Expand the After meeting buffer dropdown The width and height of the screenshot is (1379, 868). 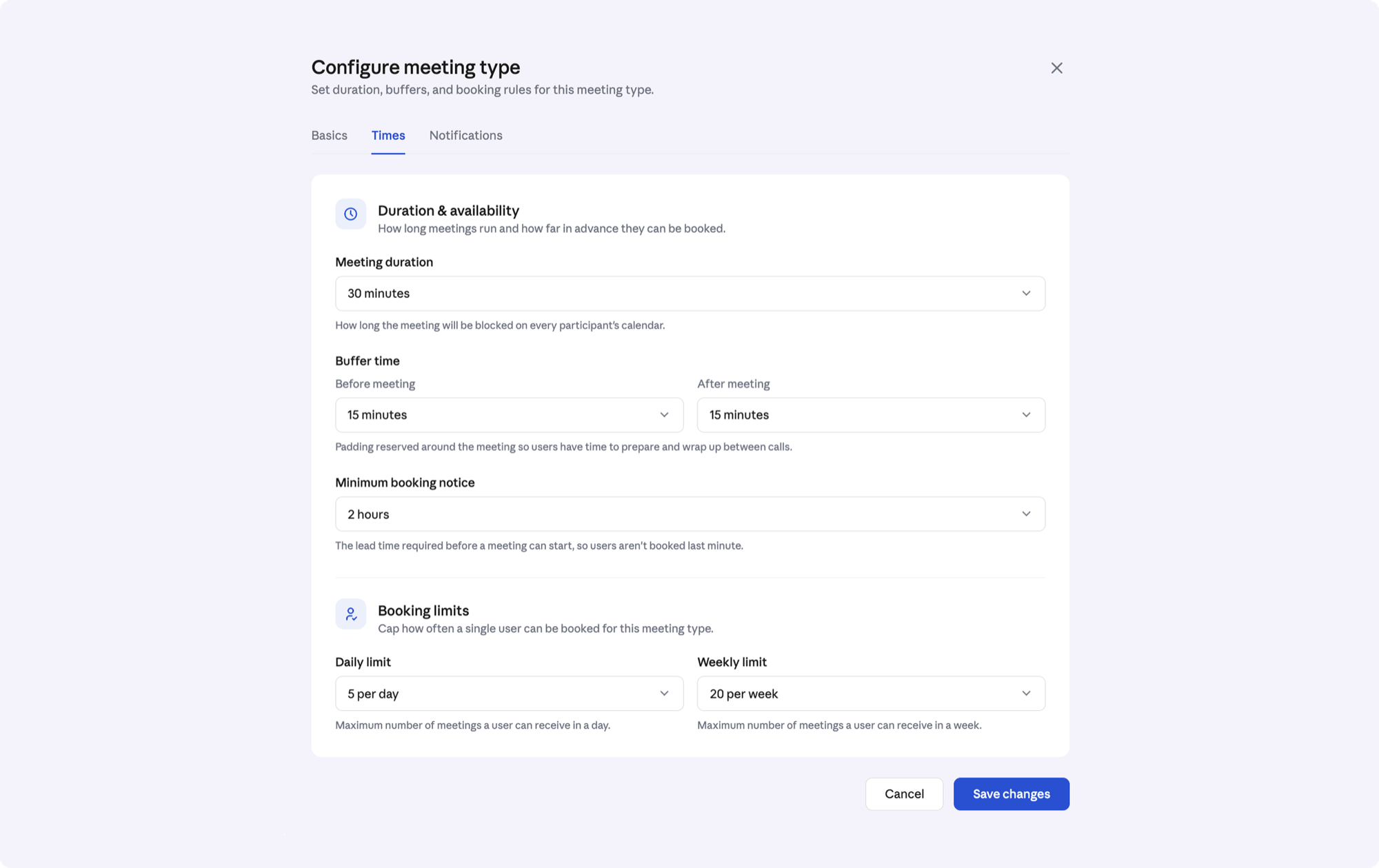coord(871,415)
